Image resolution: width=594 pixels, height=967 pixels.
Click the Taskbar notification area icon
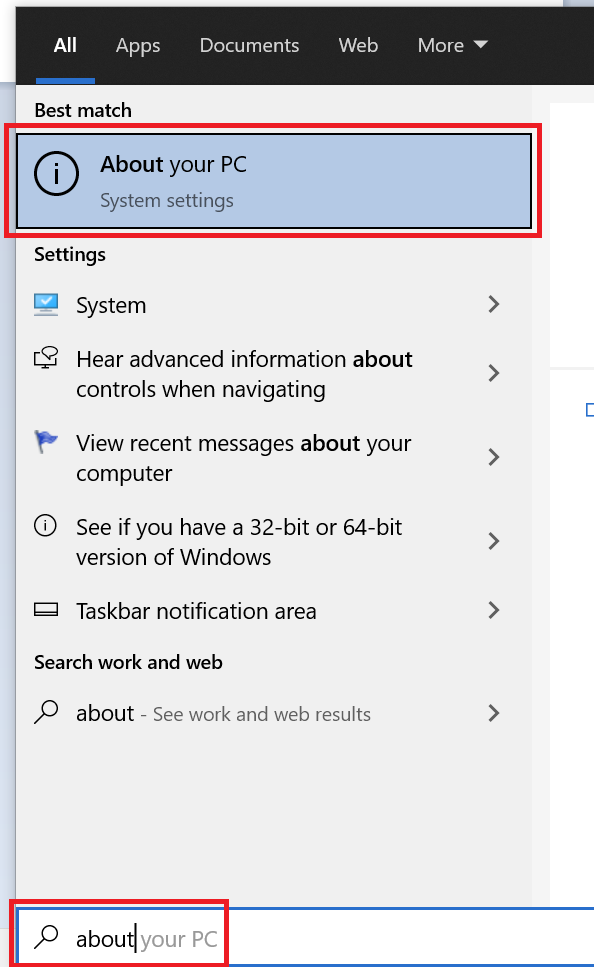(45, 610)
